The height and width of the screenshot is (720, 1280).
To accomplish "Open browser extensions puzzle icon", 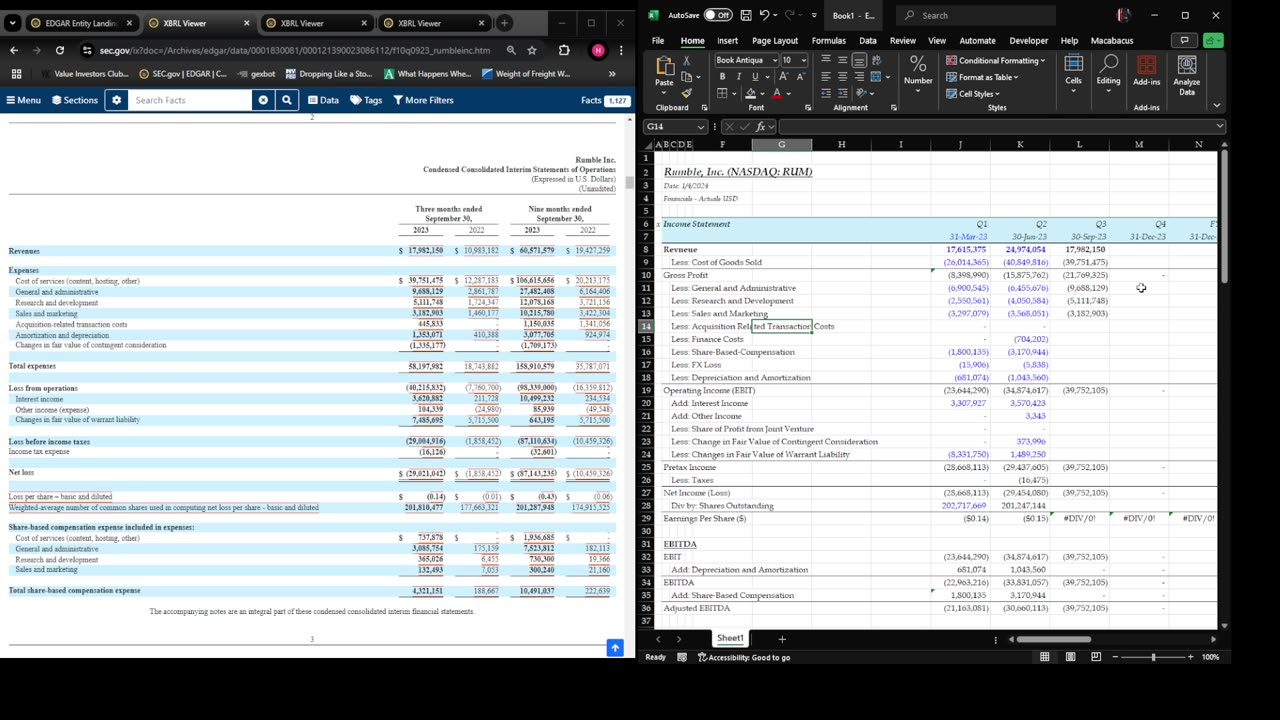I will point(564,50).
